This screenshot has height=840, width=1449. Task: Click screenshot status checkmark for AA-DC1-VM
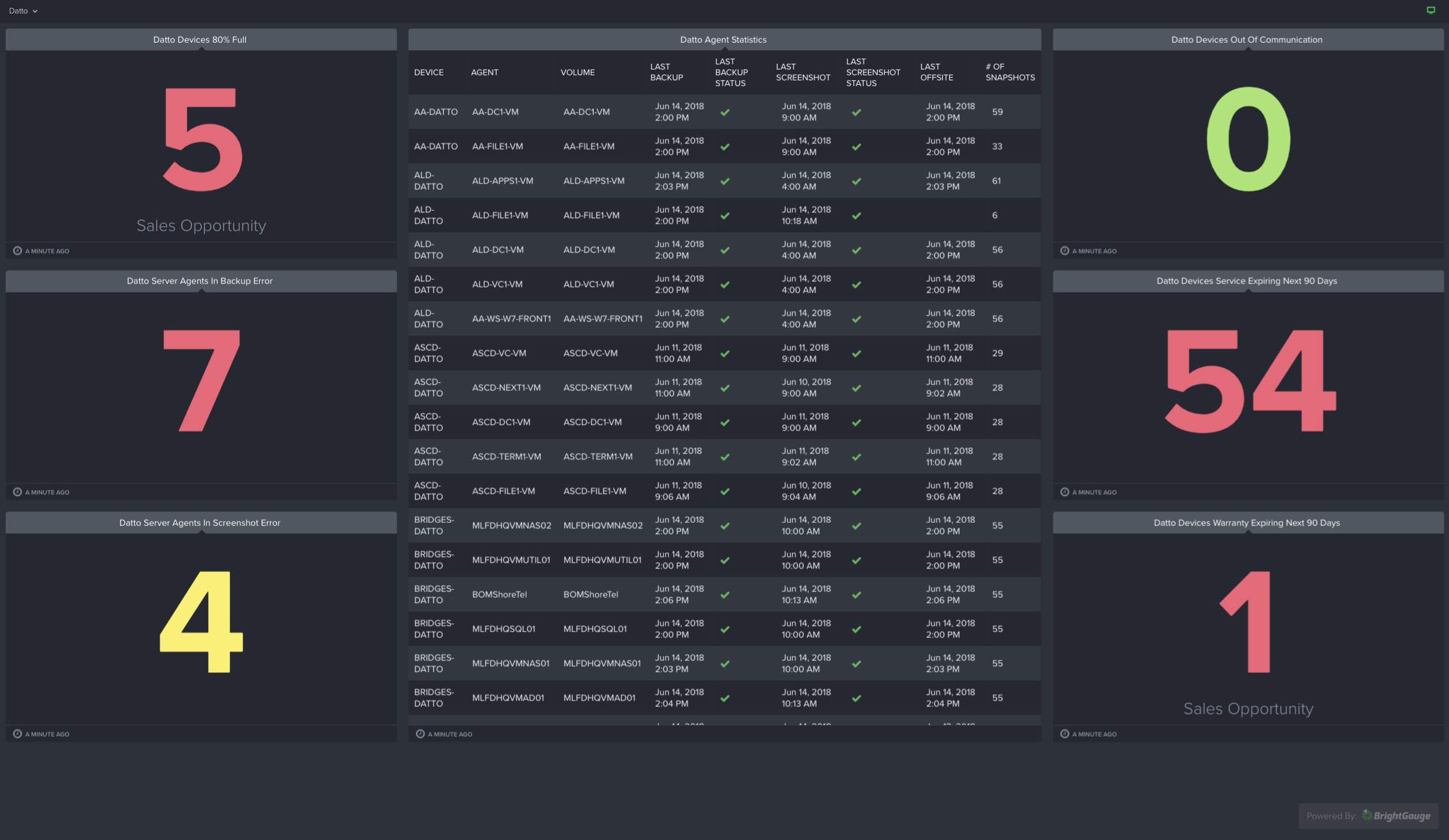pyautogui.click(x=857, y=112)
